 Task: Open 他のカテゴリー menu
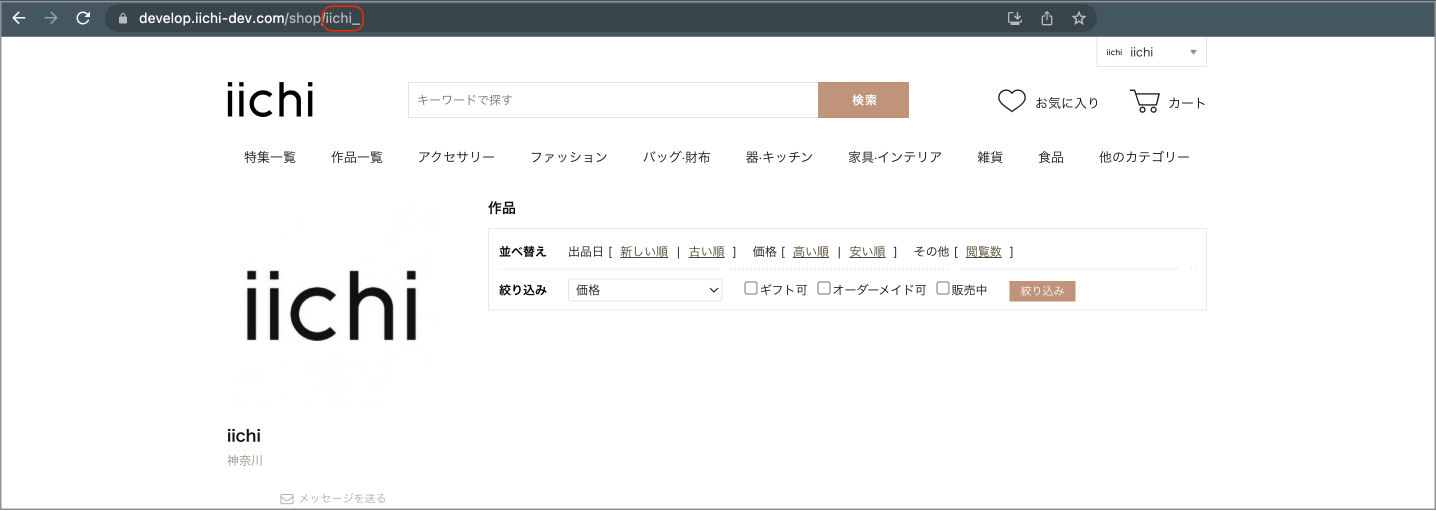point(1144,157)
